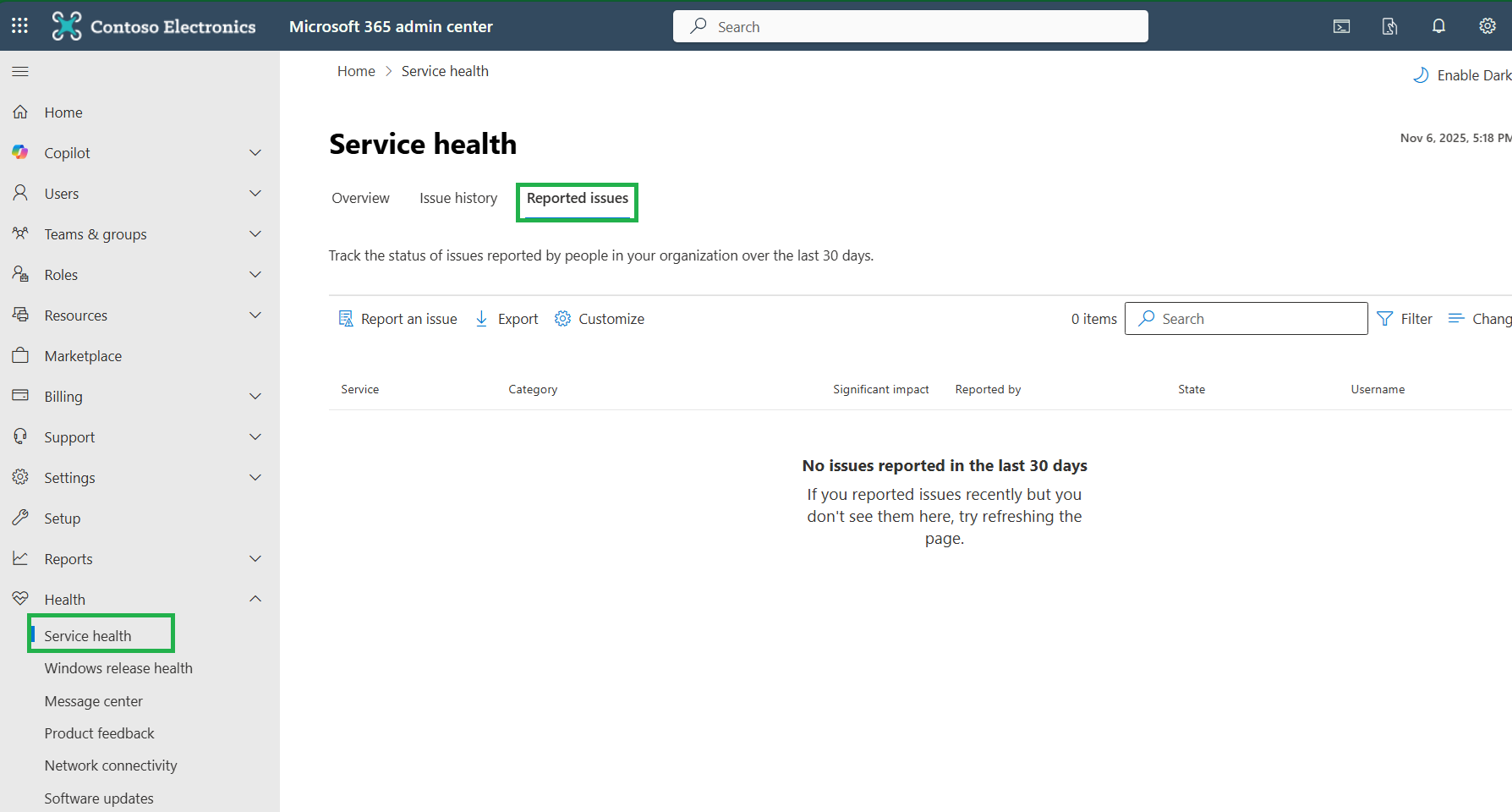This screenshot has width=1512, height=812.
Task: Focus the top header Search box
Action: tap(911, 26)
